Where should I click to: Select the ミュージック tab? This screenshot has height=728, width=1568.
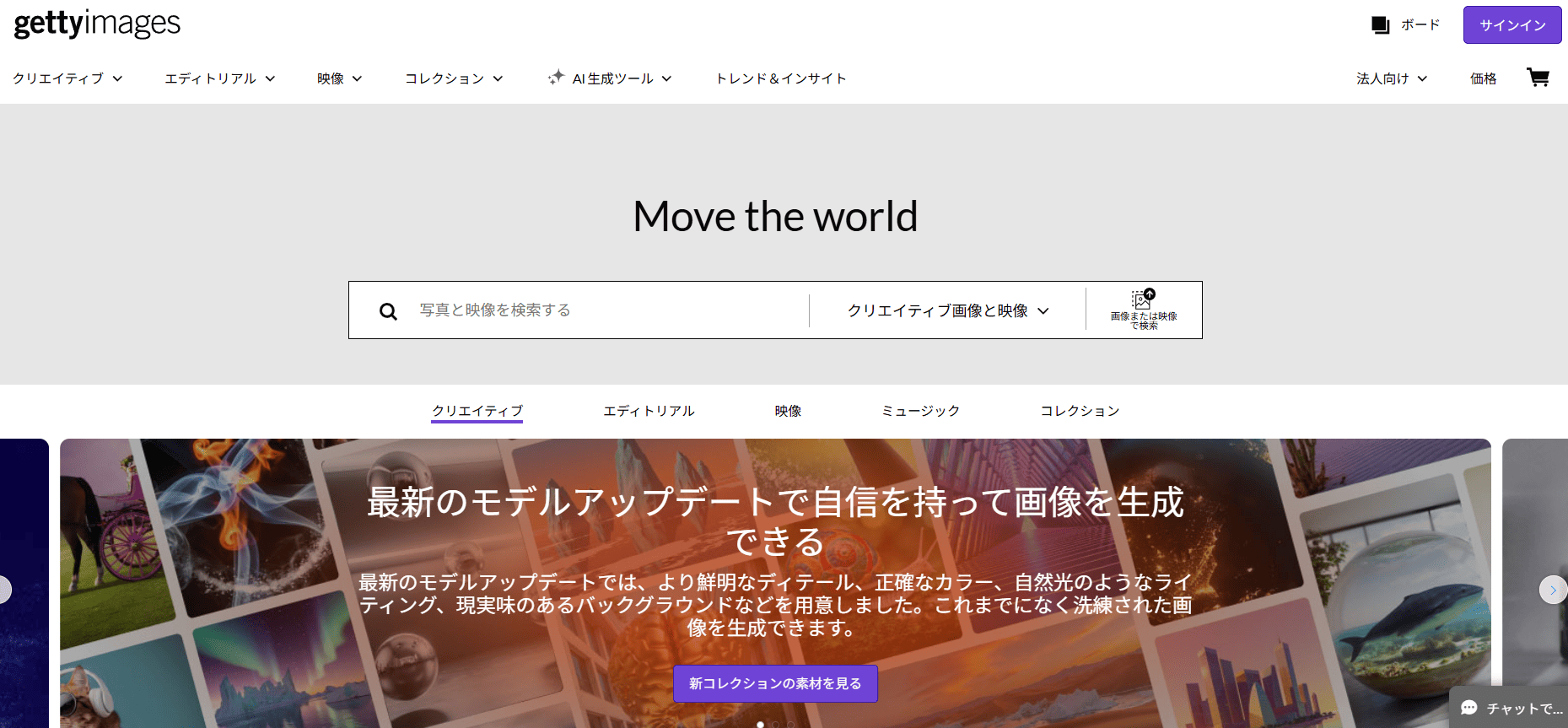920,411
